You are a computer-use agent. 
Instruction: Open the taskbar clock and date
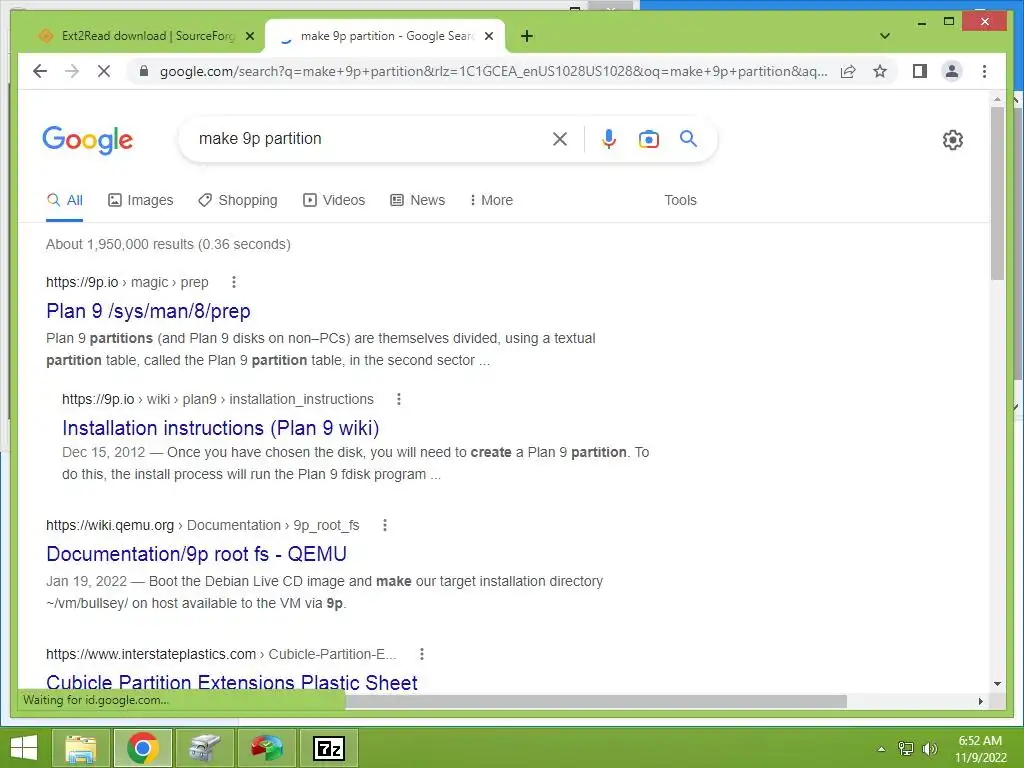[x=980, y=748]
